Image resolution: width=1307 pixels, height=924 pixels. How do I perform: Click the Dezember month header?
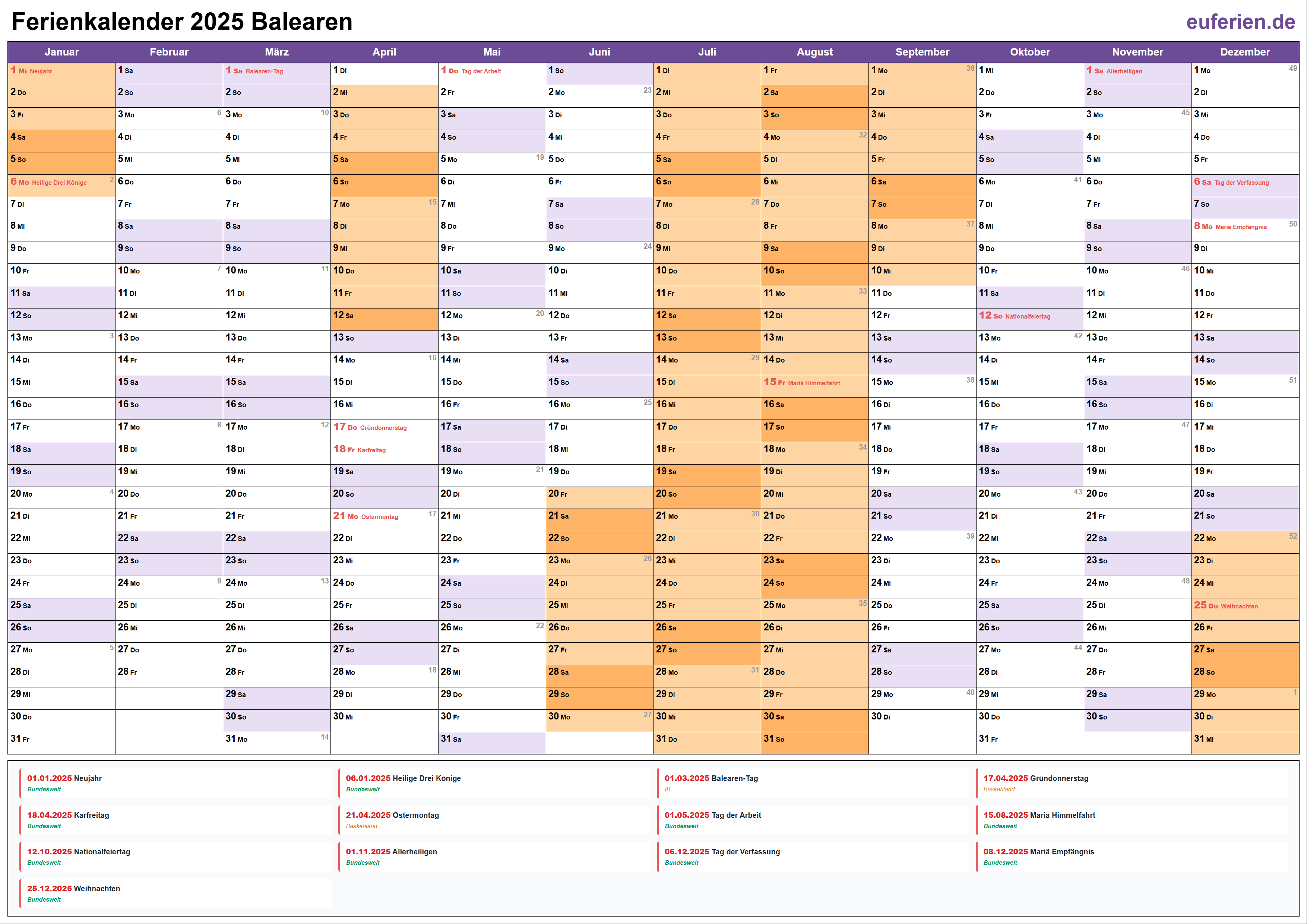(x=1244, y=52)
